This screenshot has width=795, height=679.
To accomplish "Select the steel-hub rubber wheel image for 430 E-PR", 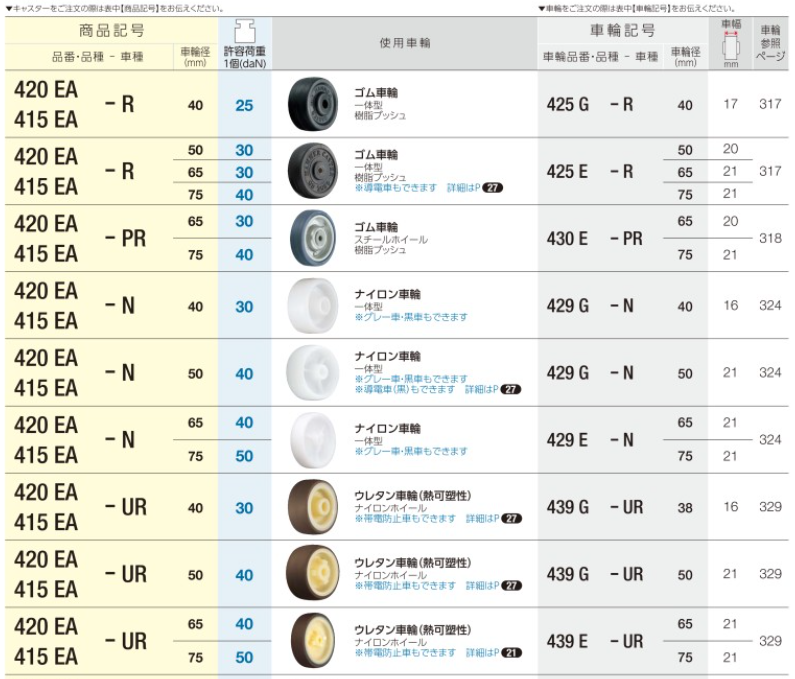I will (x=313, y=239).
